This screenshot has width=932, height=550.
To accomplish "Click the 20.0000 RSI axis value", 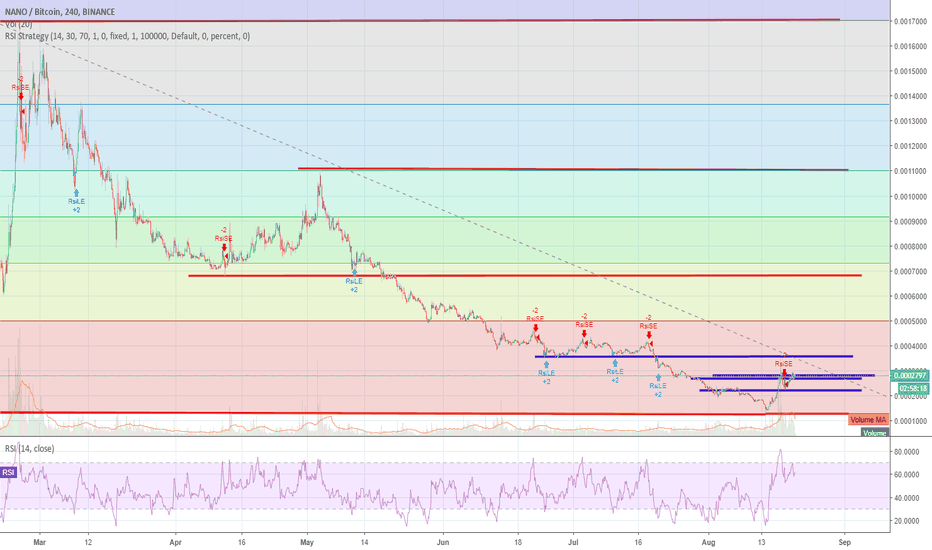I will (x=906, y=521).
